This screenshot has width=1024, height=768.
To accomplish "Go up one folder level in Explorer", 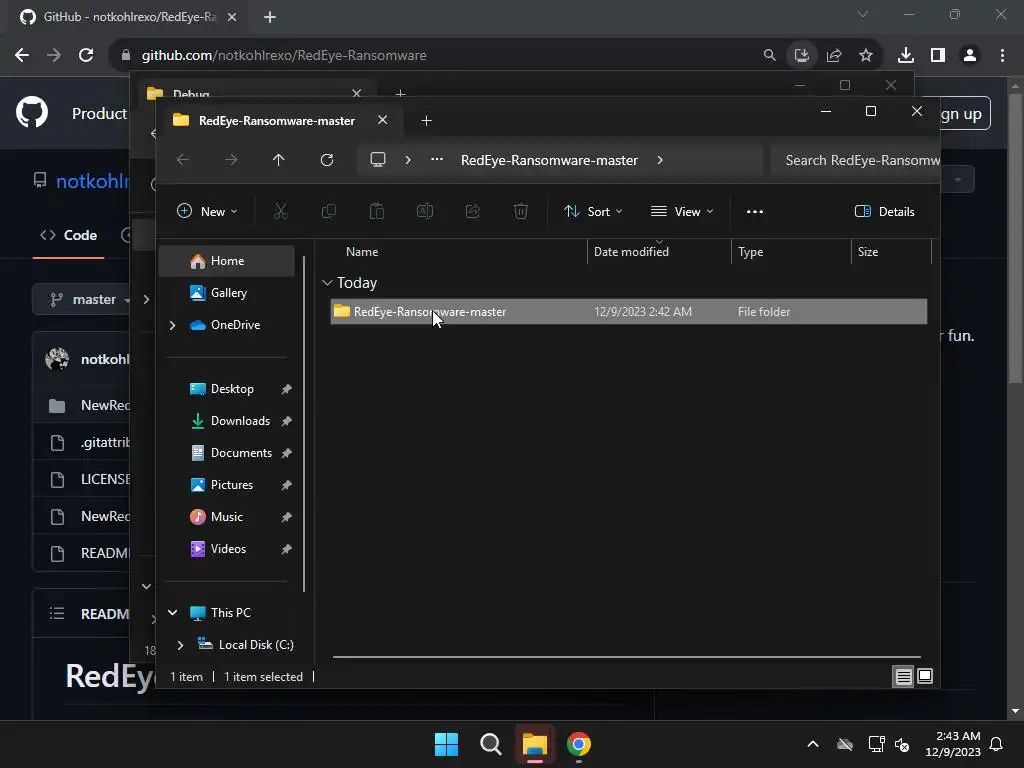I will [x=279, y=160].
